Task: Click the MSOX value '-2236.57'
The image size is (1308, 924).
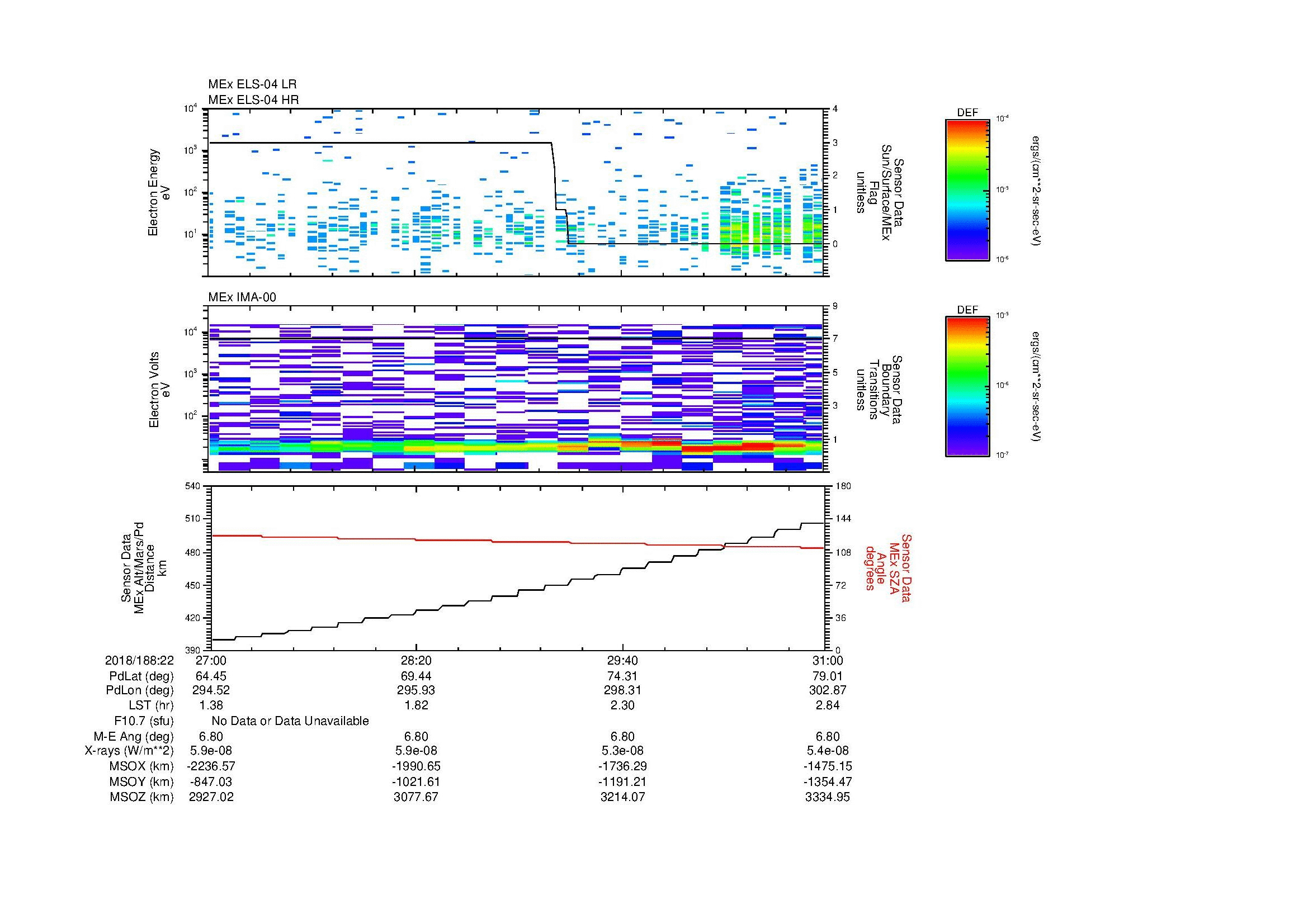Action: point(211,766)
